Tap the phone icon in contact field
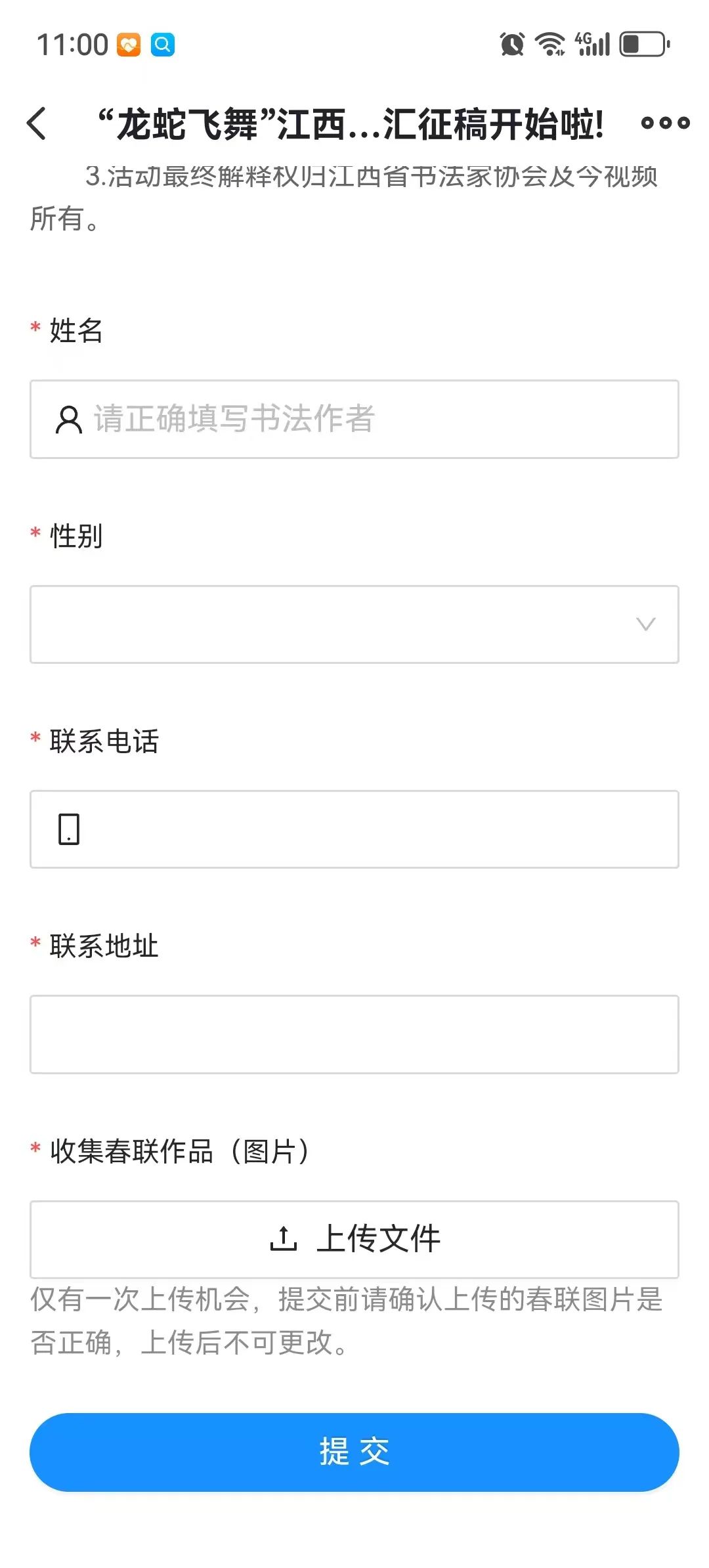 pyautogui.click(x=69, y=829)
